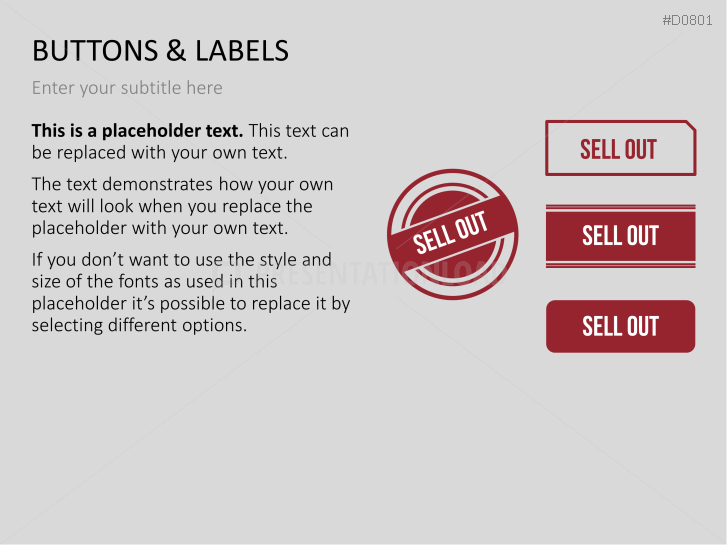Viewport: 727px width, 545px height.
Task: Click the phrase "selecting different options."
Action: click(139, 325)
